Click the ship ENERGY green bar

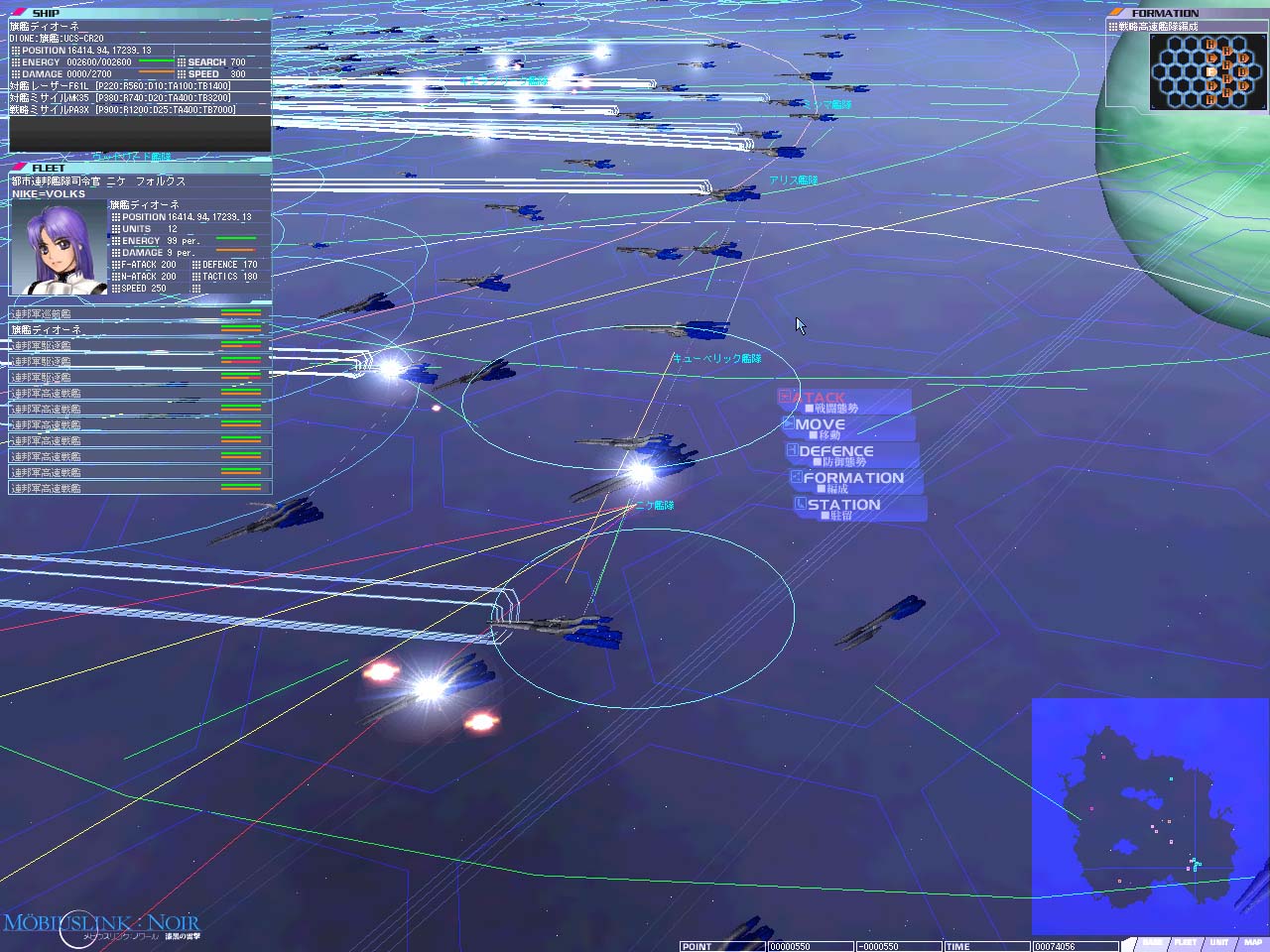pyautogui.click(x=156, y=61)
